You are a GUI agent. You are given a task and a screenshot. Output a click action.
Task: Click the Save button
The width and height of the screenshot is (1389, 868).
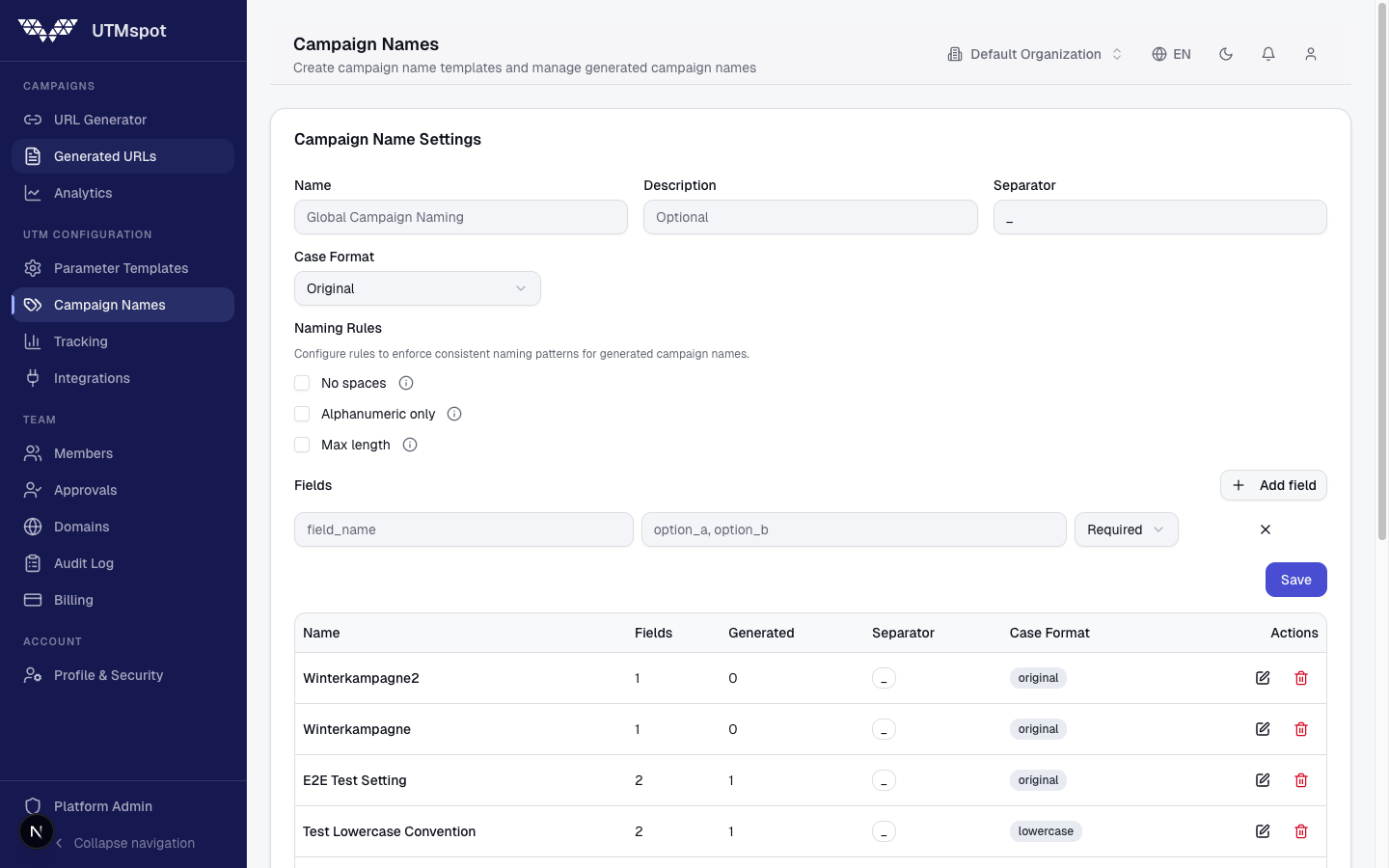(1295, 580)
